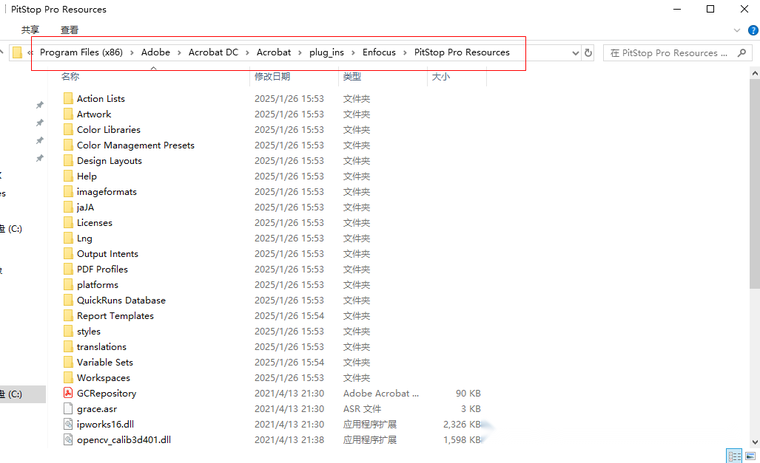This screenshot has height=463, width=760.
Task: Switch to large icons view layout
Action: pos(750,456)
